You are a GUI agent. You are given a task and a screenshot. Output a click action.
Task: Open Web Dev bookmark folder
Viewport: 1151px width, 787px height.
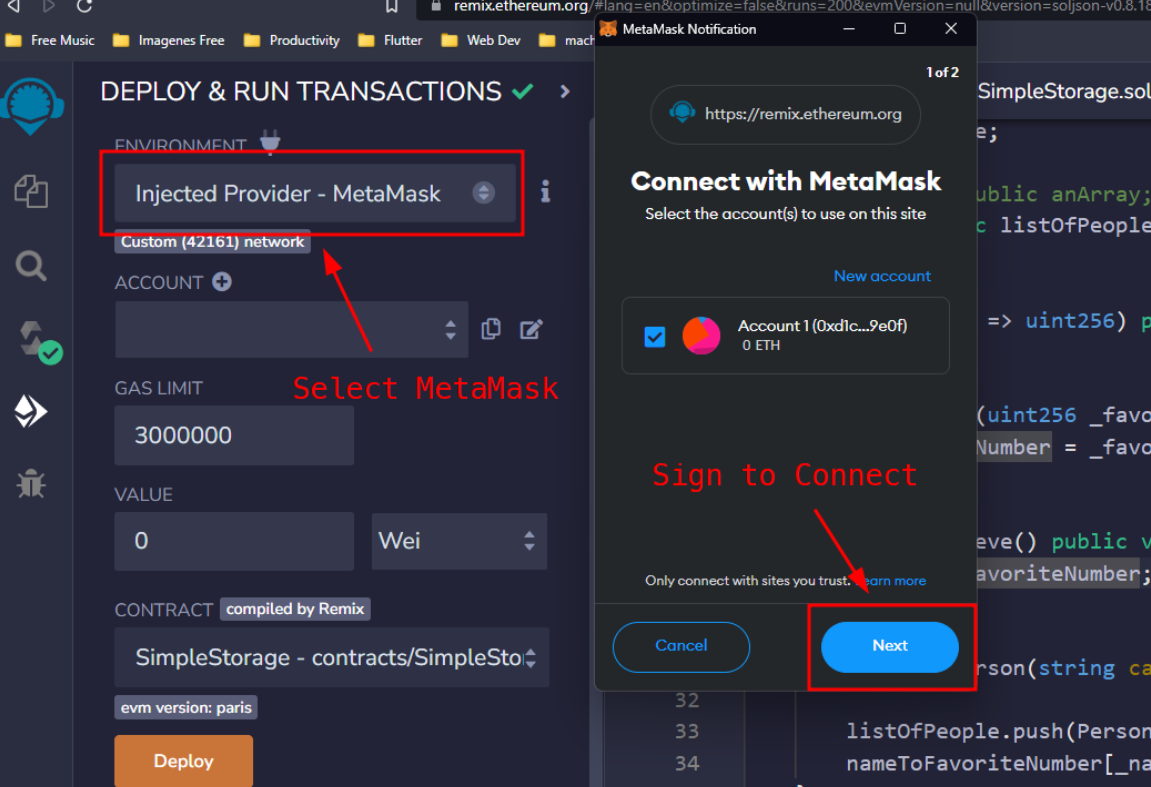click(x=480, y=40)
